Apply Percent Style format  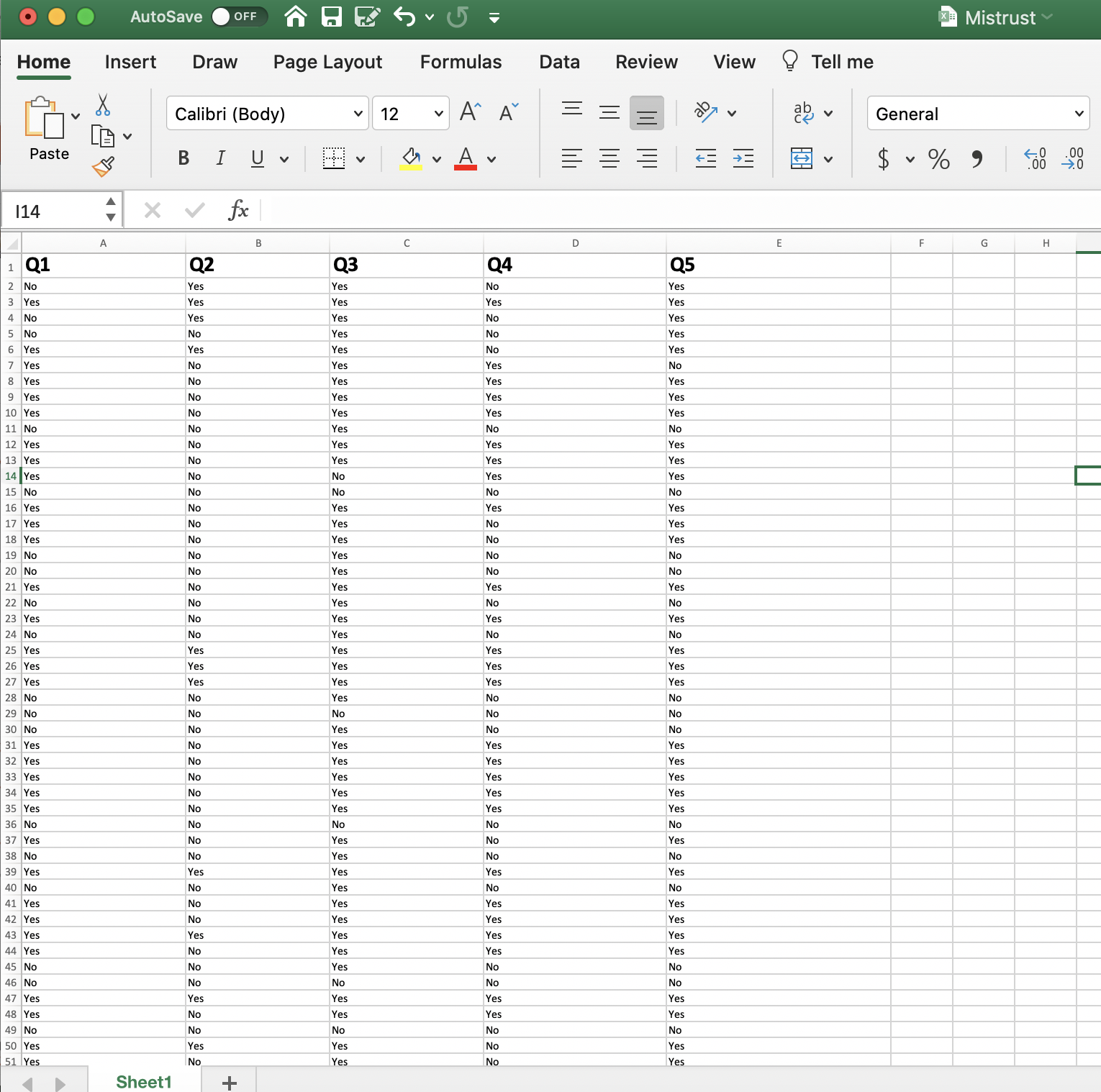point(939,158)
